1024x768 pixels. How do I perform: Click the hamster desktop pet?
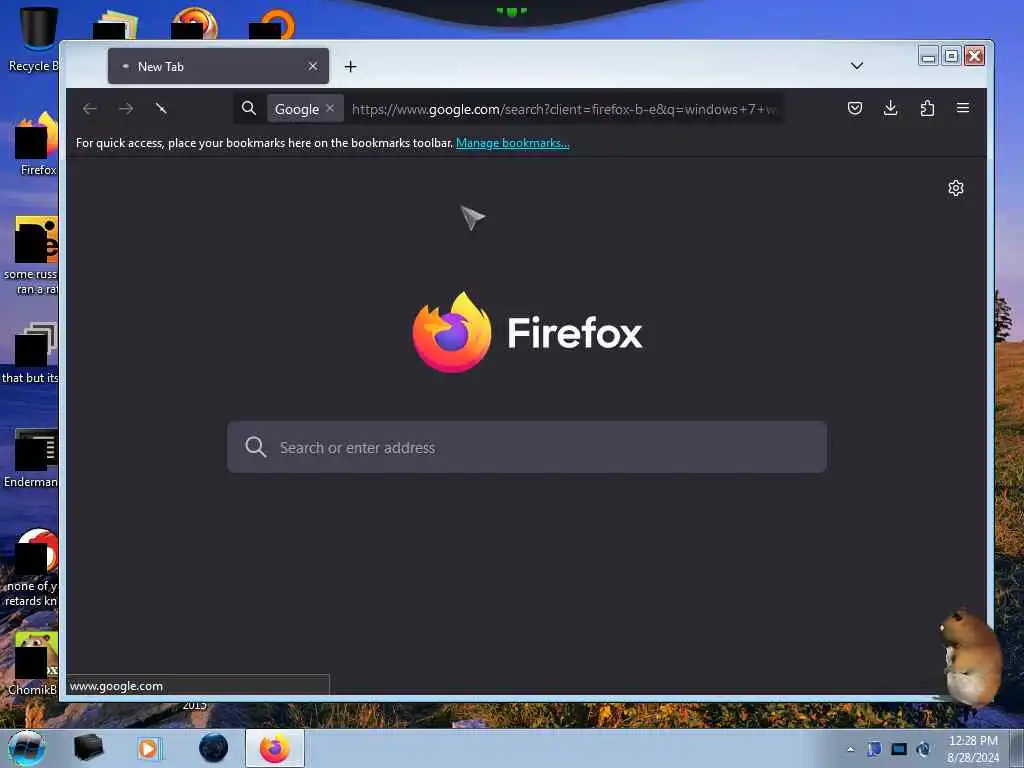970,656
